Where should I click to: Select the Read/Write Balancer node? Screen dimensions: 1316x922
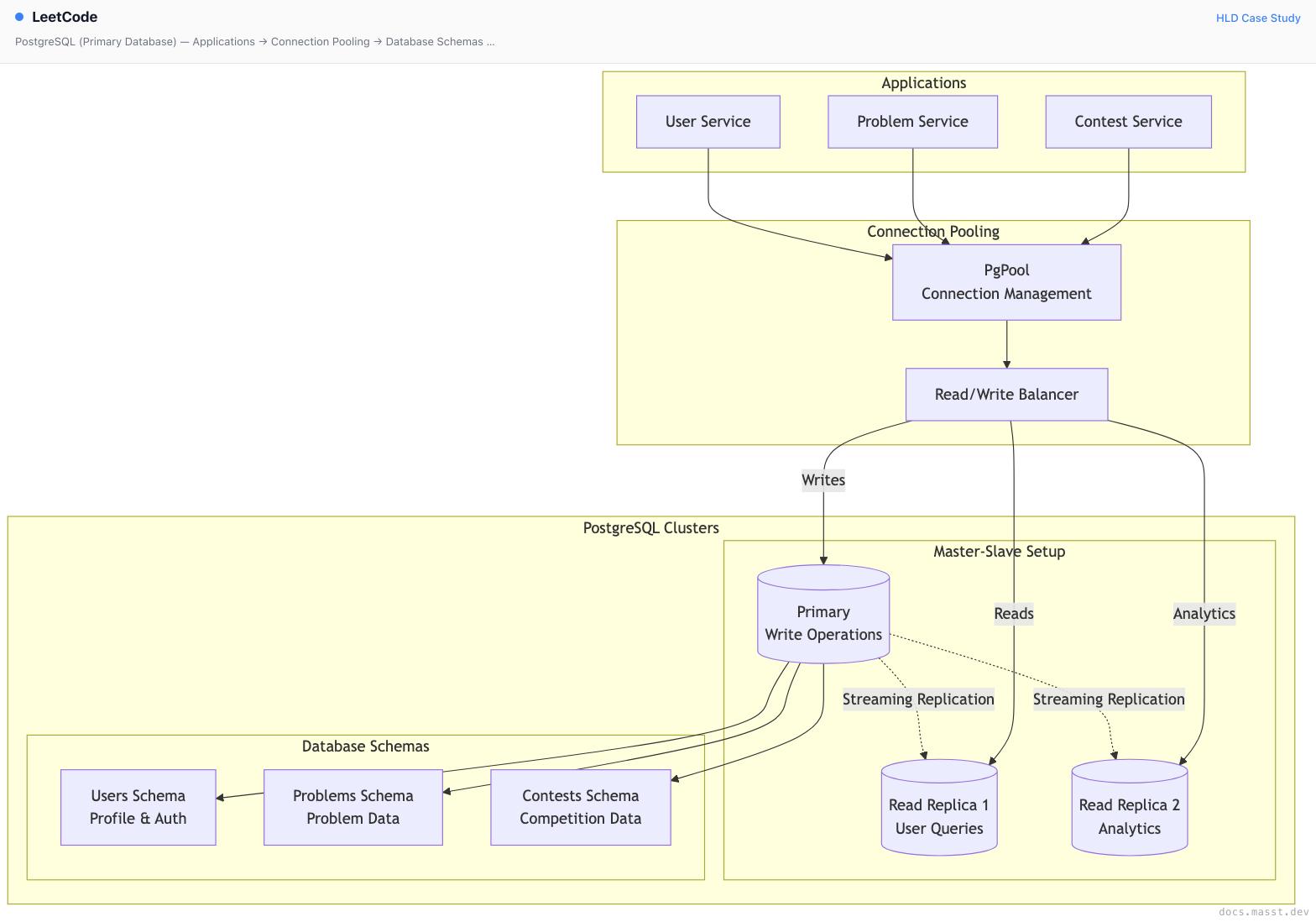1007,395
